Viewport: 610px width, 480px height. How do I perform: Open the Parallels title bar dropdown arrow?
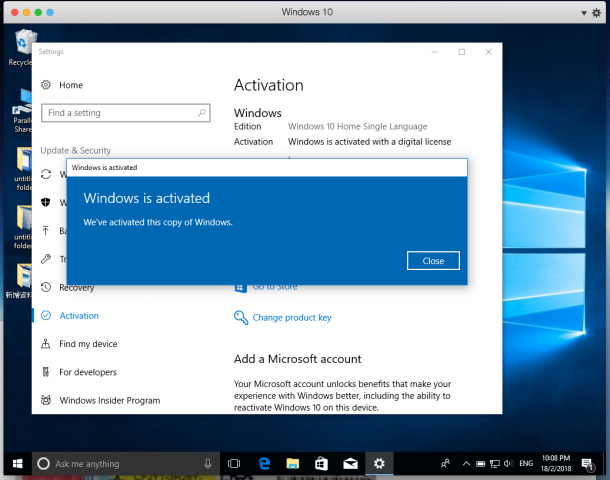pos(584,13)
